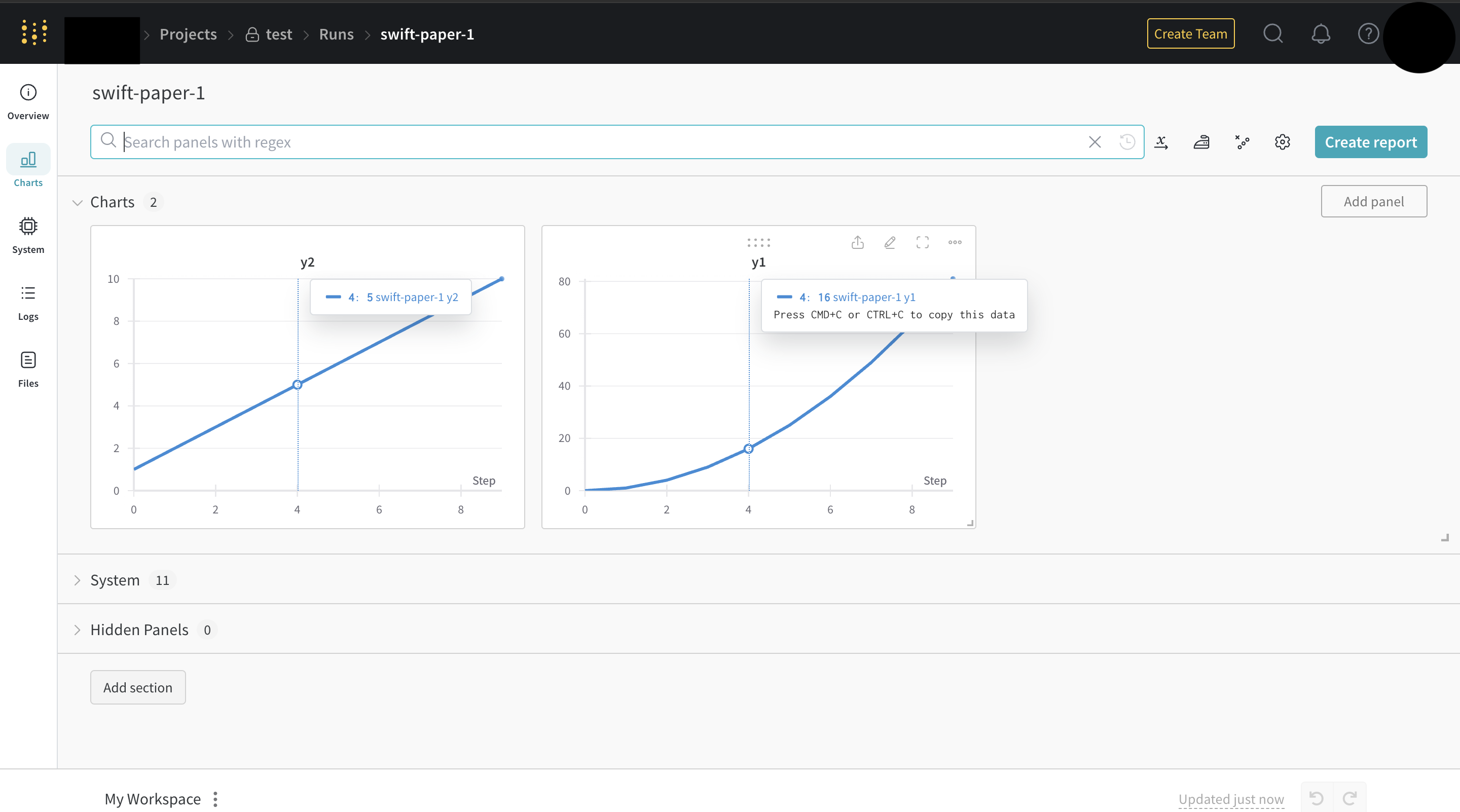Open workspace settings gear icon
Screen dimensions: 1460x812
click(x=1282, y=142)
